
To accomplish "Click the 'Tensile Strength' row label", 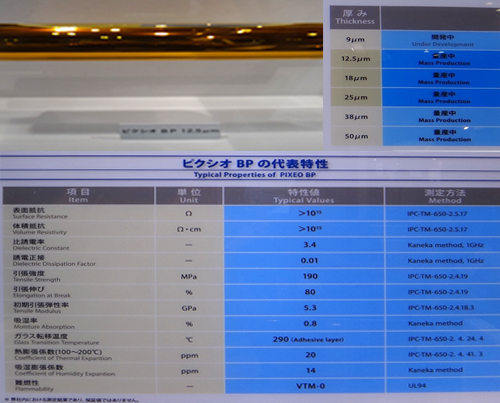I will pos(36,280).
